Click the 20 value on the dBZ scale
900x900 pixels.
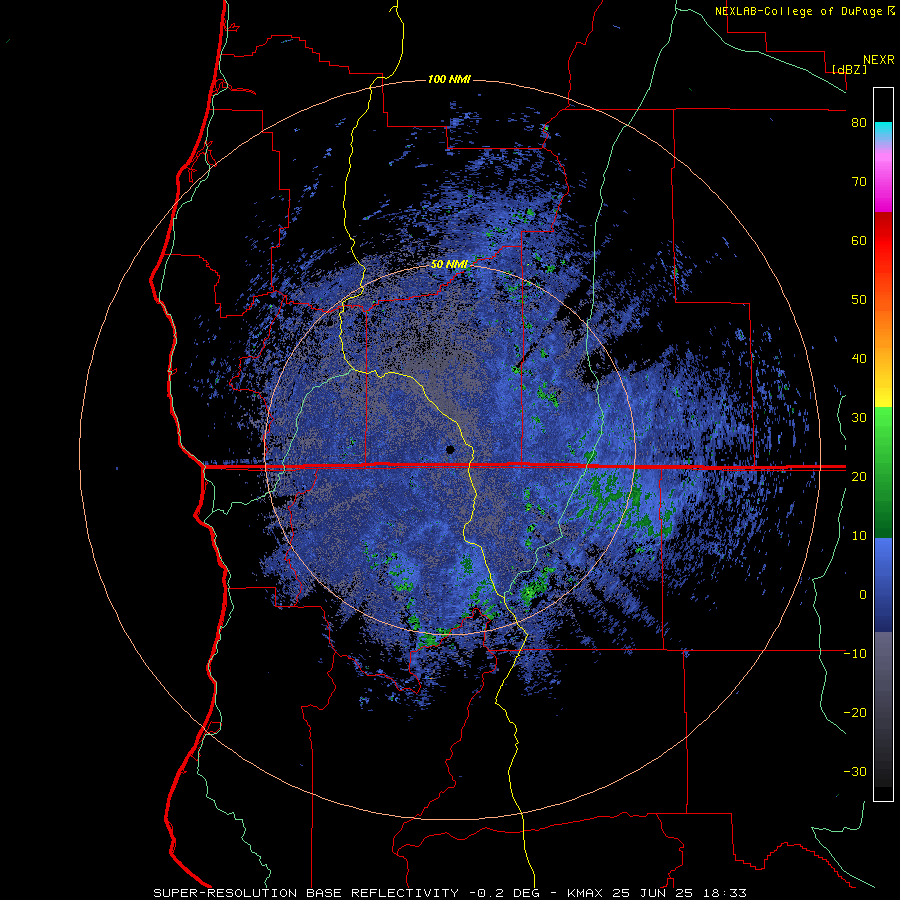coord(859,476)
